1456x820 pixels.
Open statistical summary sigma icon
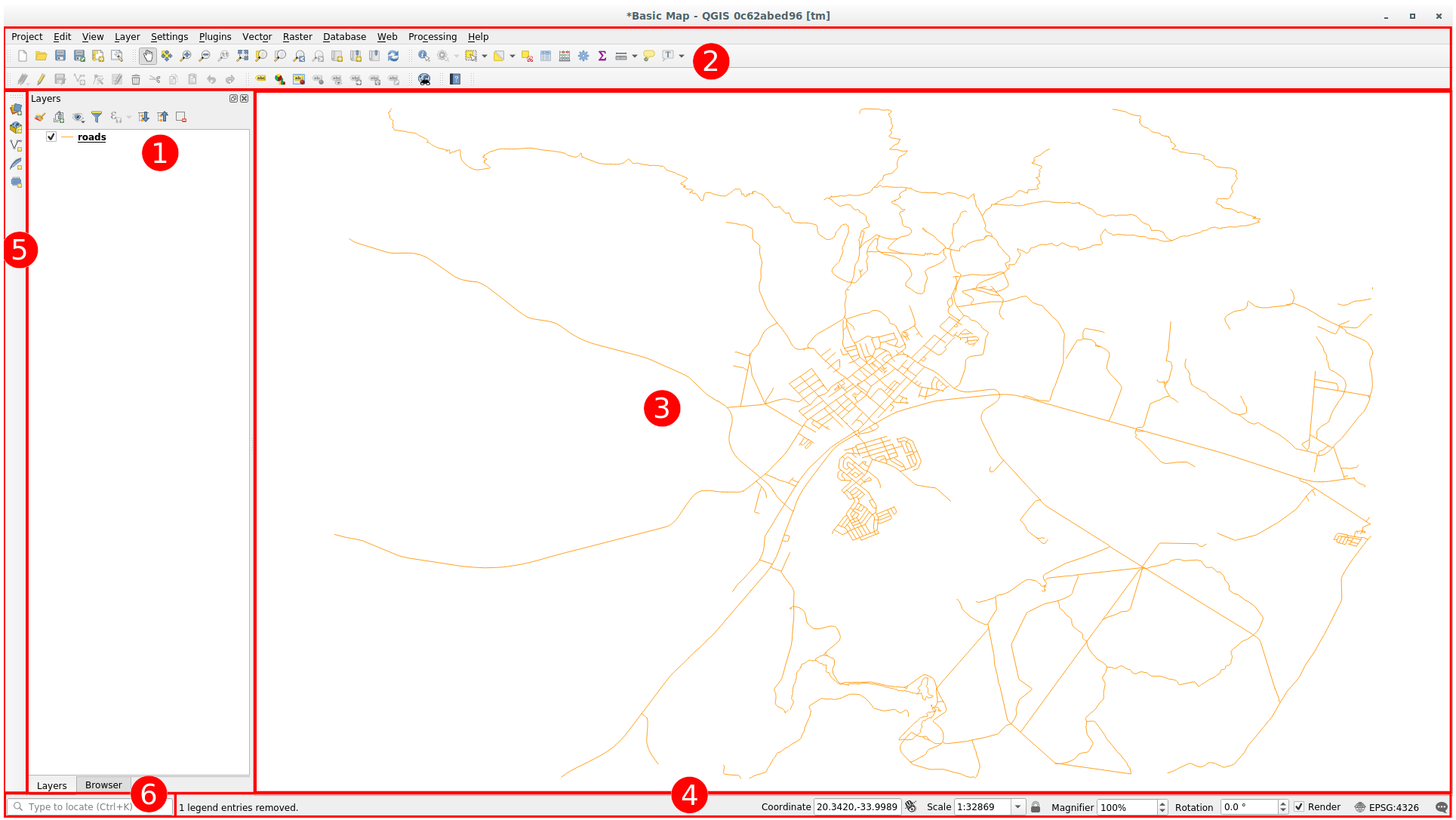coord(602,56)
